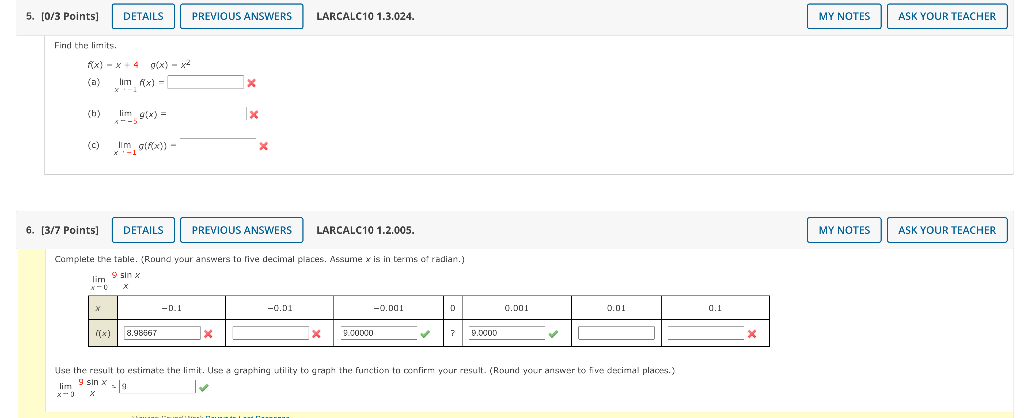
Task: Click the f(x) input under x = 0.1
Action: click(x=706, y=333)
